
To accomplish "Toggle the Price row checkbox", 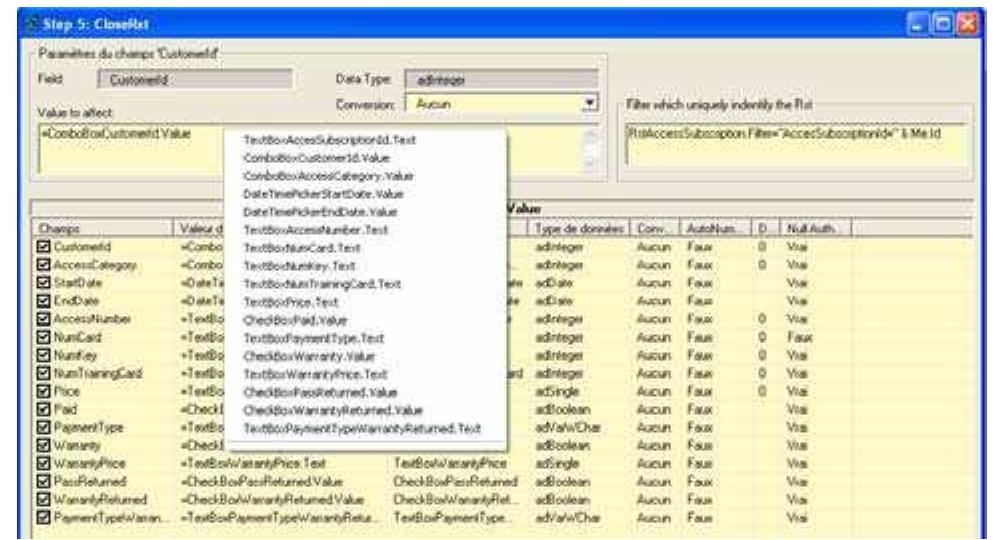I will pyautogui.click(x=43, y=391).
